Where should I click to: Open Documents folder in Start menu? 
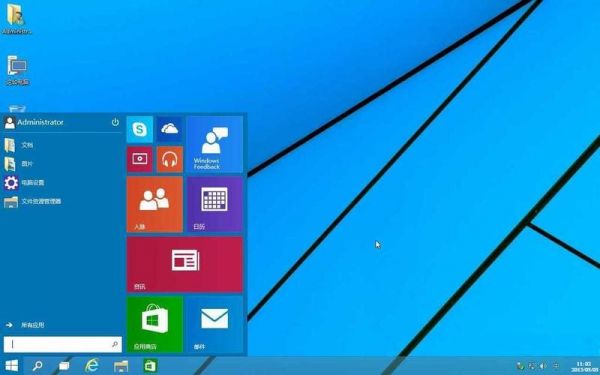[x=19, y=145]
